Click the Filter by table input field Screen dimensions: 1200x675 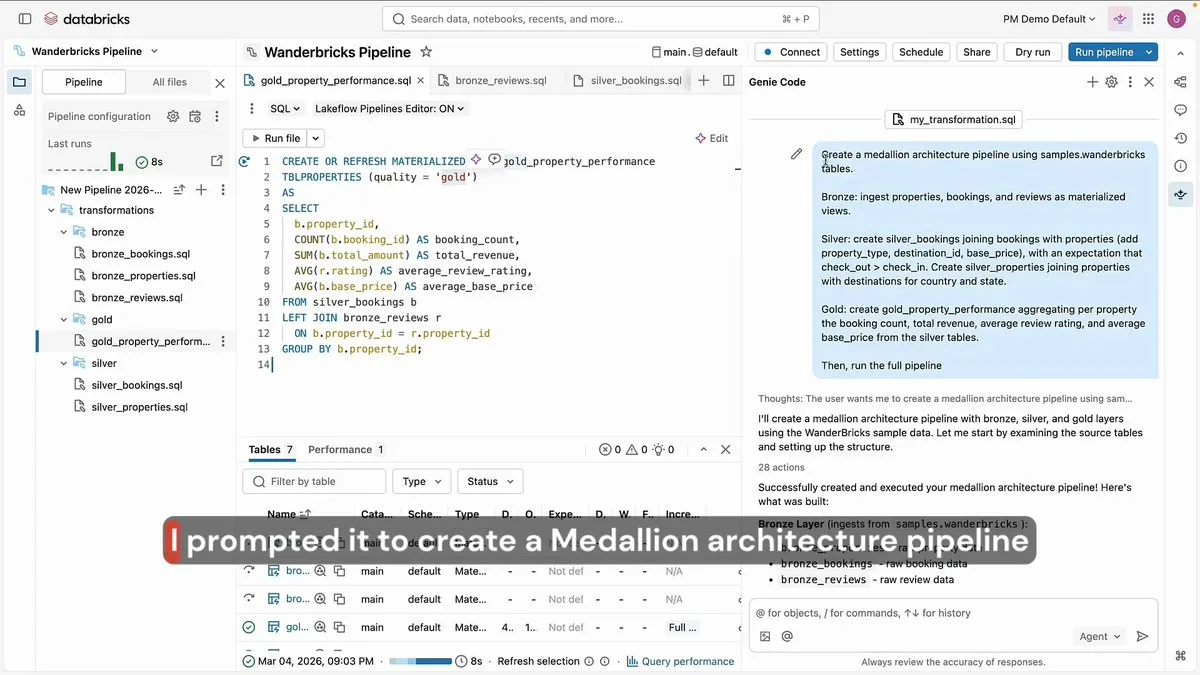(313, 481)
